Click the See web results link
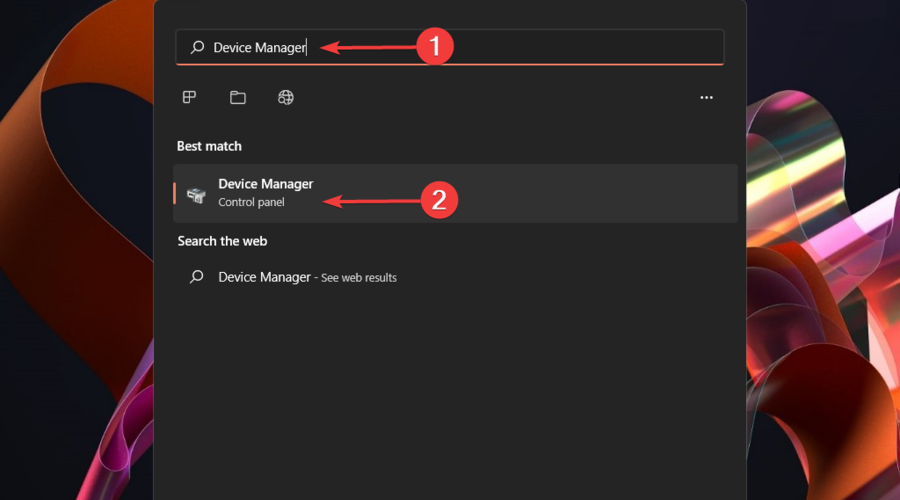 pyautogui.click(x=358, y=278)
